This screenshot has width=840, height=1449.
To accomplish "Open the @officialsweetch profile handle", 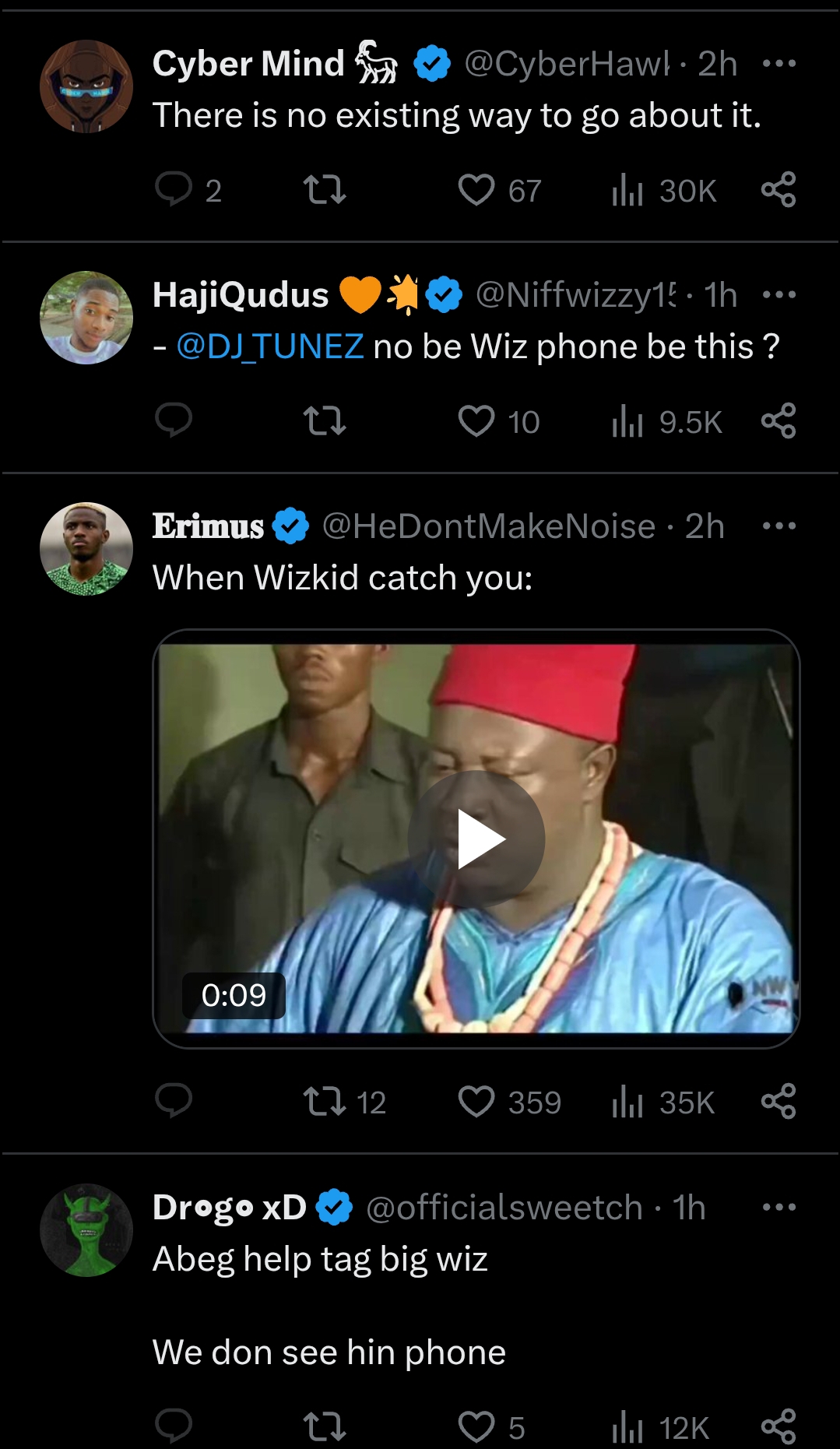I will coord(504,1208).
